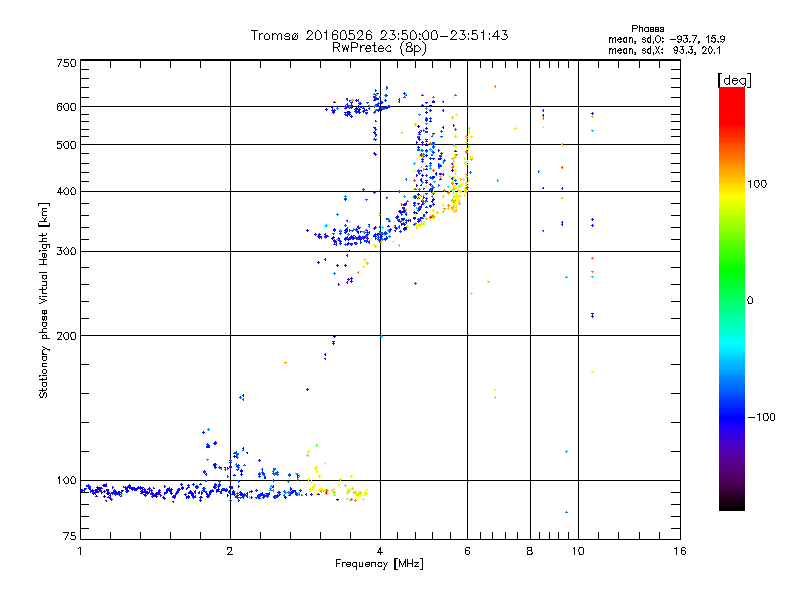Select the 'RwPretec (8p)' subtitle text
Image resolution: width=800 pixels, height=600 pixels.
[379, 48]
